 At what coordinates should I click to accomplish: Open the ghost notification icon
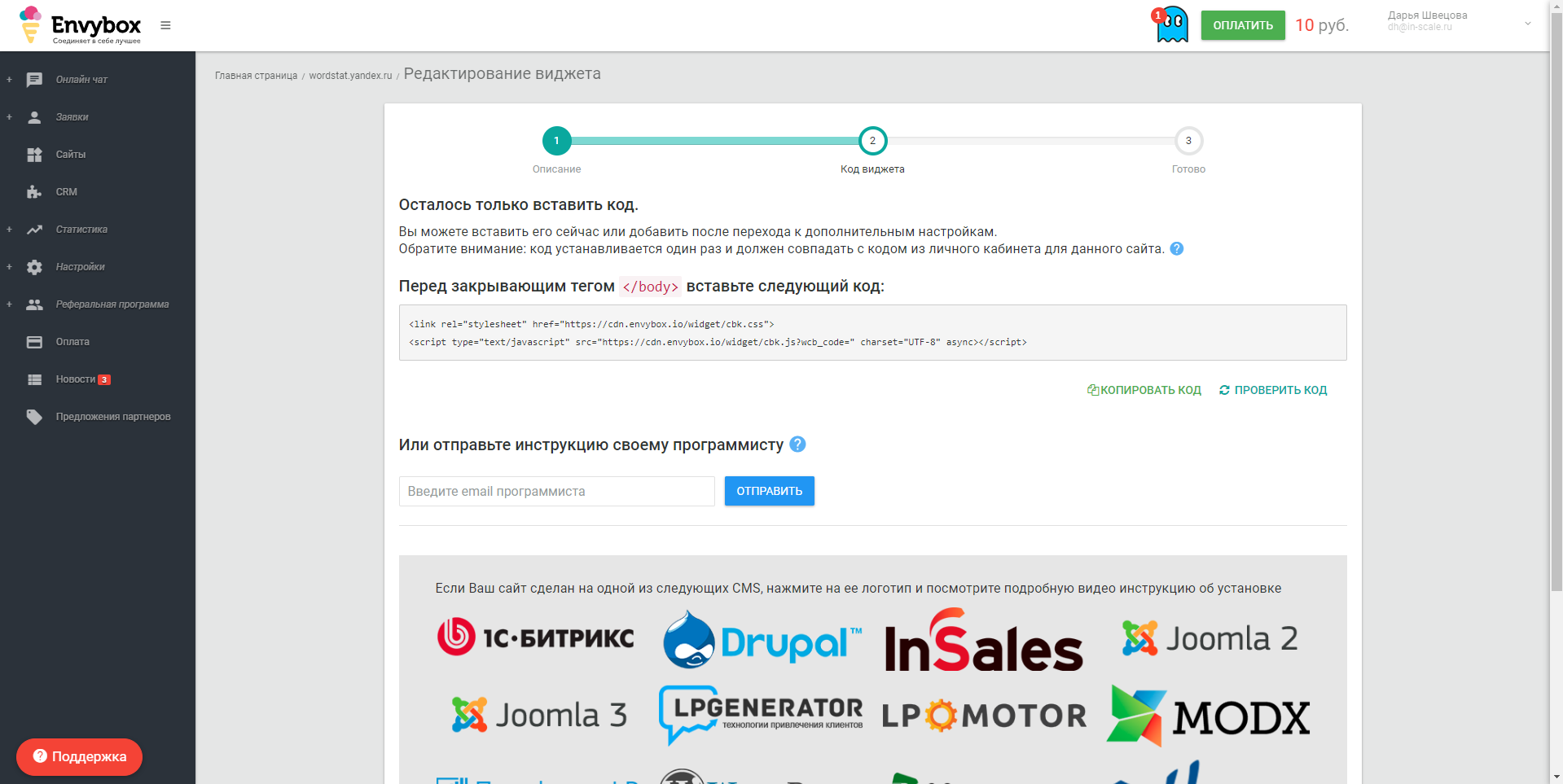tap(1171, 24)
